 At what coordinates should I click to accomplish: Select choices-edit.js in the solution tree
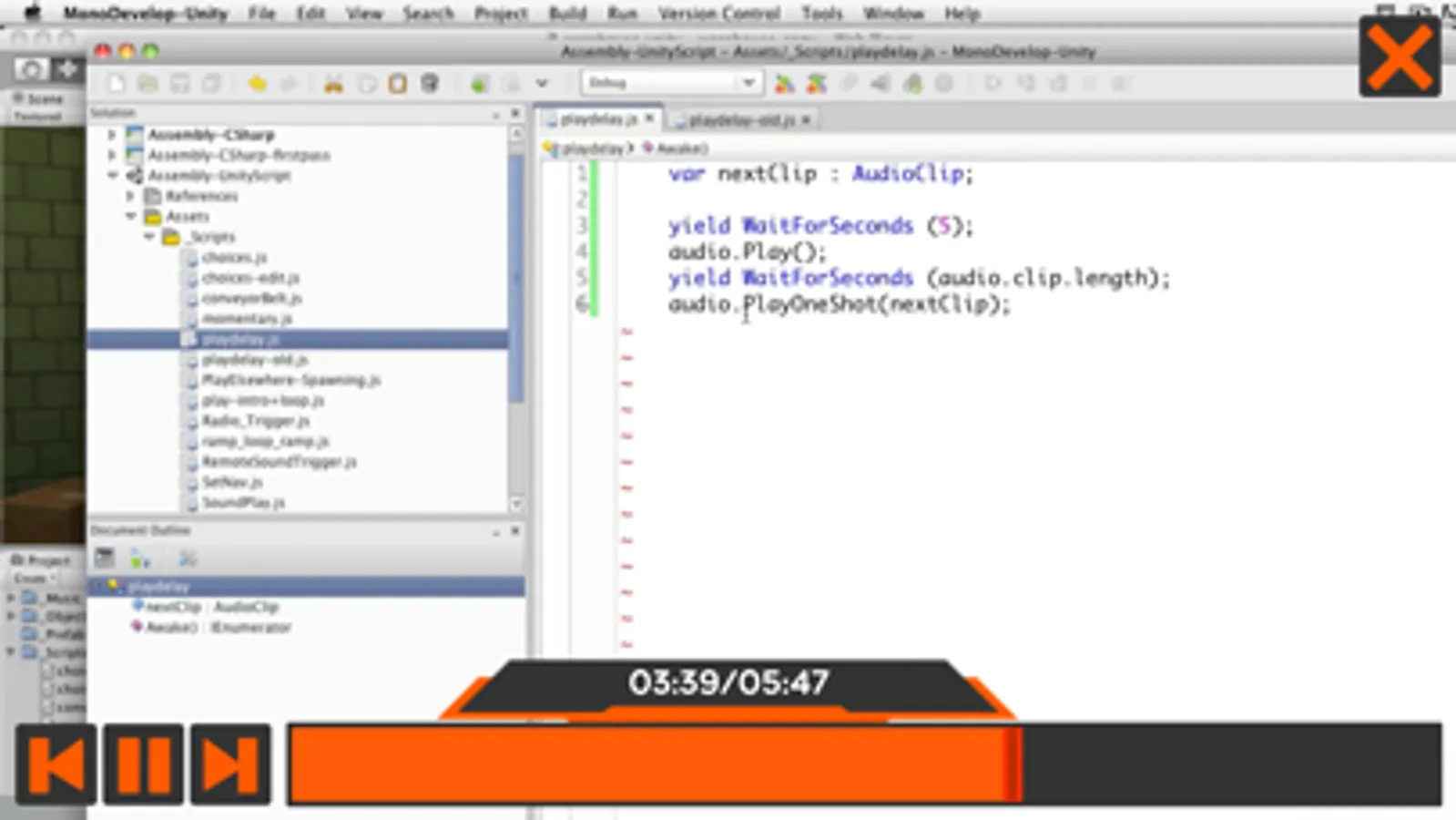250,278
